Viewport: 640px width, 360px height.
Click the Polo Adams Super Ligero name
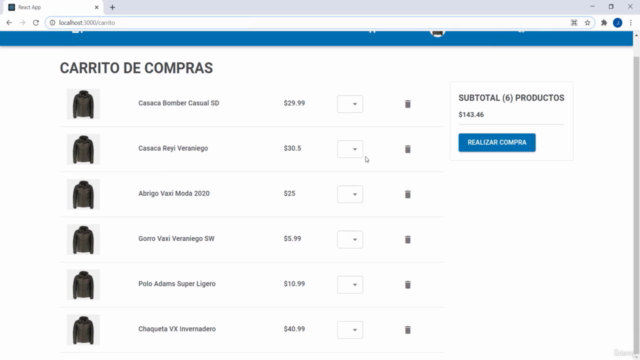[177, 284]
